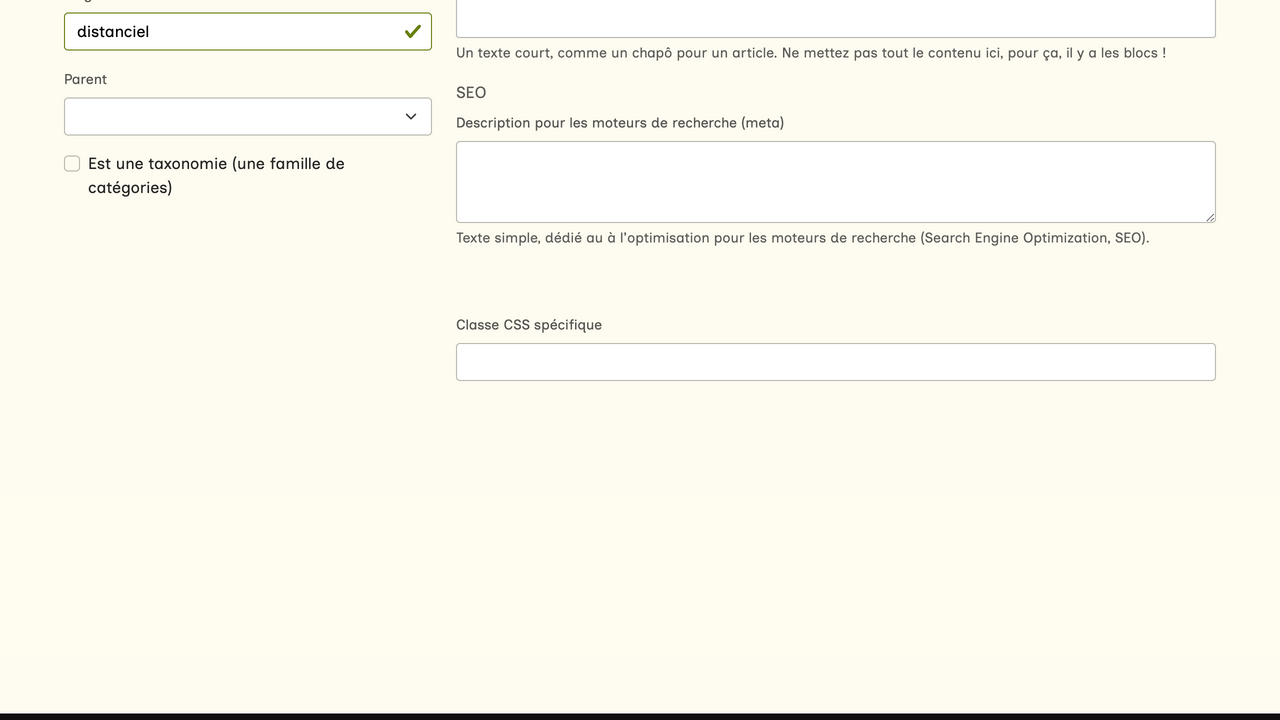Screen dimensions: 1280x720
Task: Click the SEO description textarea resize handle
Action: coord(1210,217)
